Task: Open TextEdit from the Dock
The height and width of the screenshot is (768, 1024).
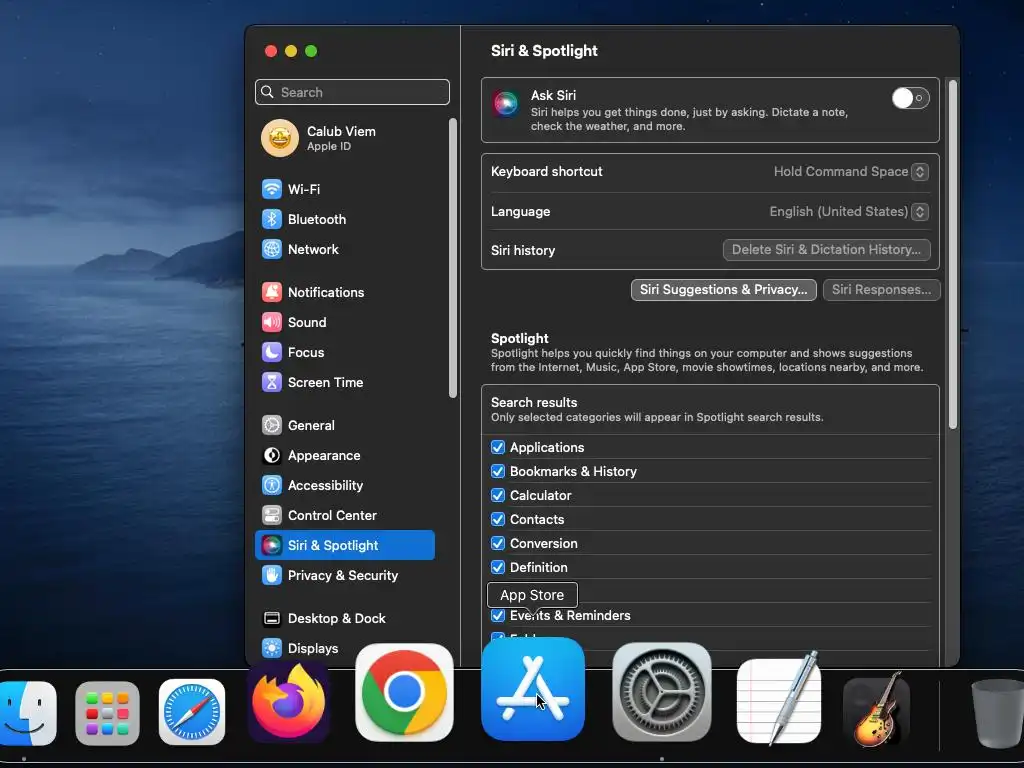Action: (778, 699)
